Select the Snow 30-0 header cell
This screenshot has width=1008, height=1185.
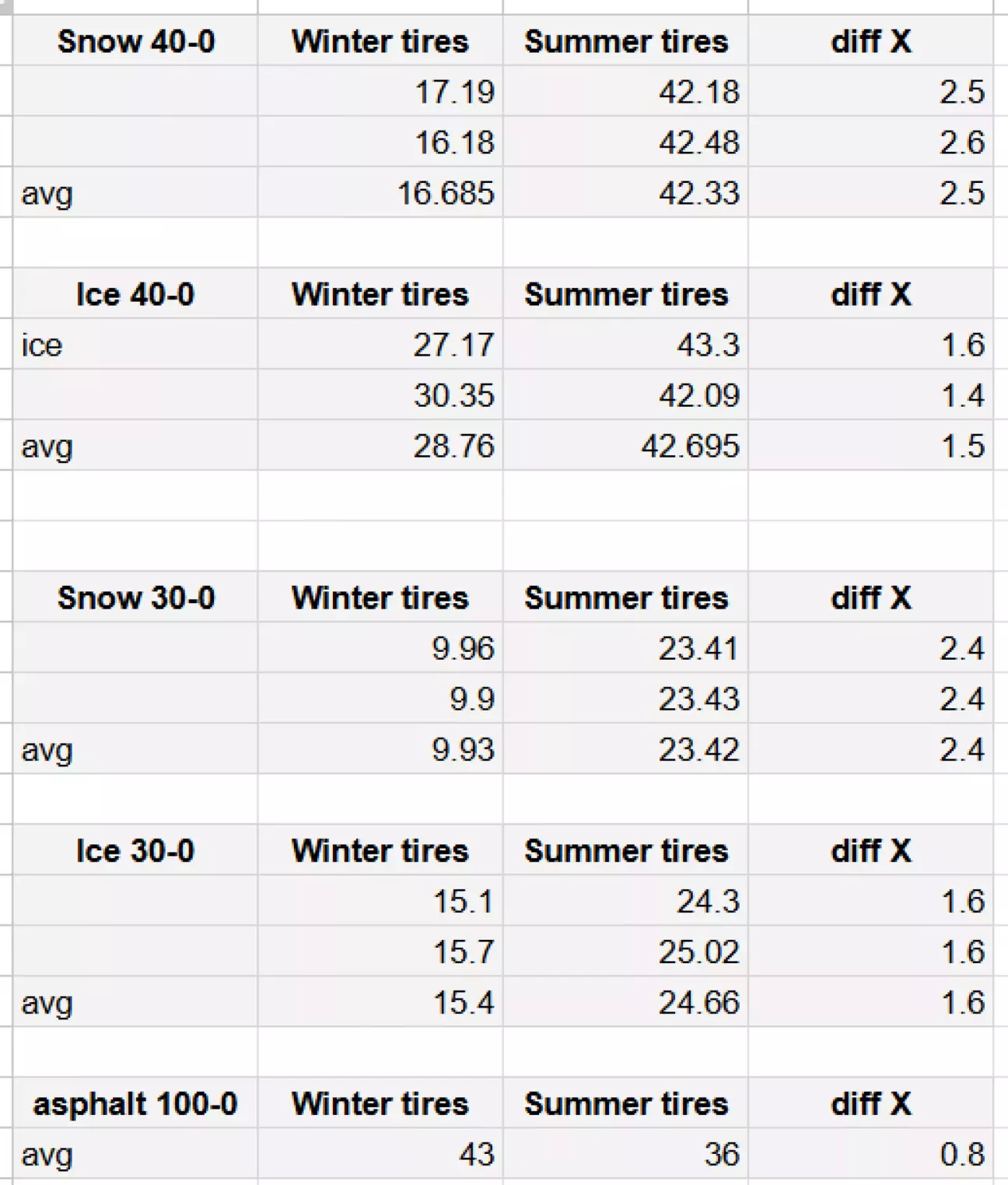pyautogui.click(x=135, y=598)
